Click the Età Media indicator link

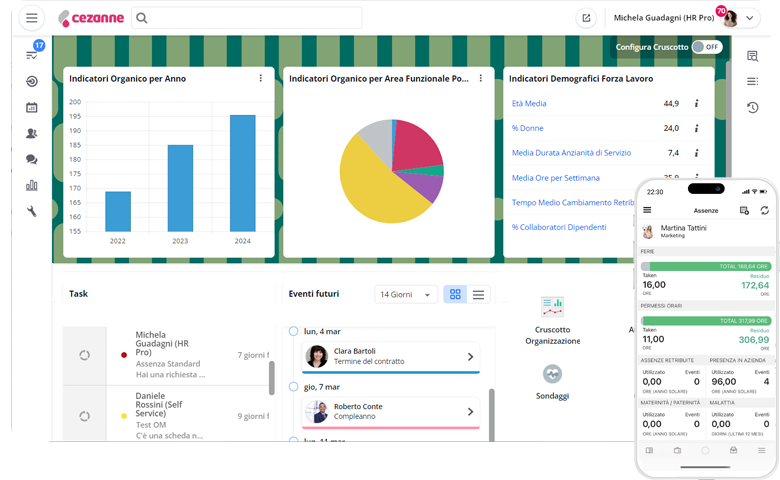point(529,103)
